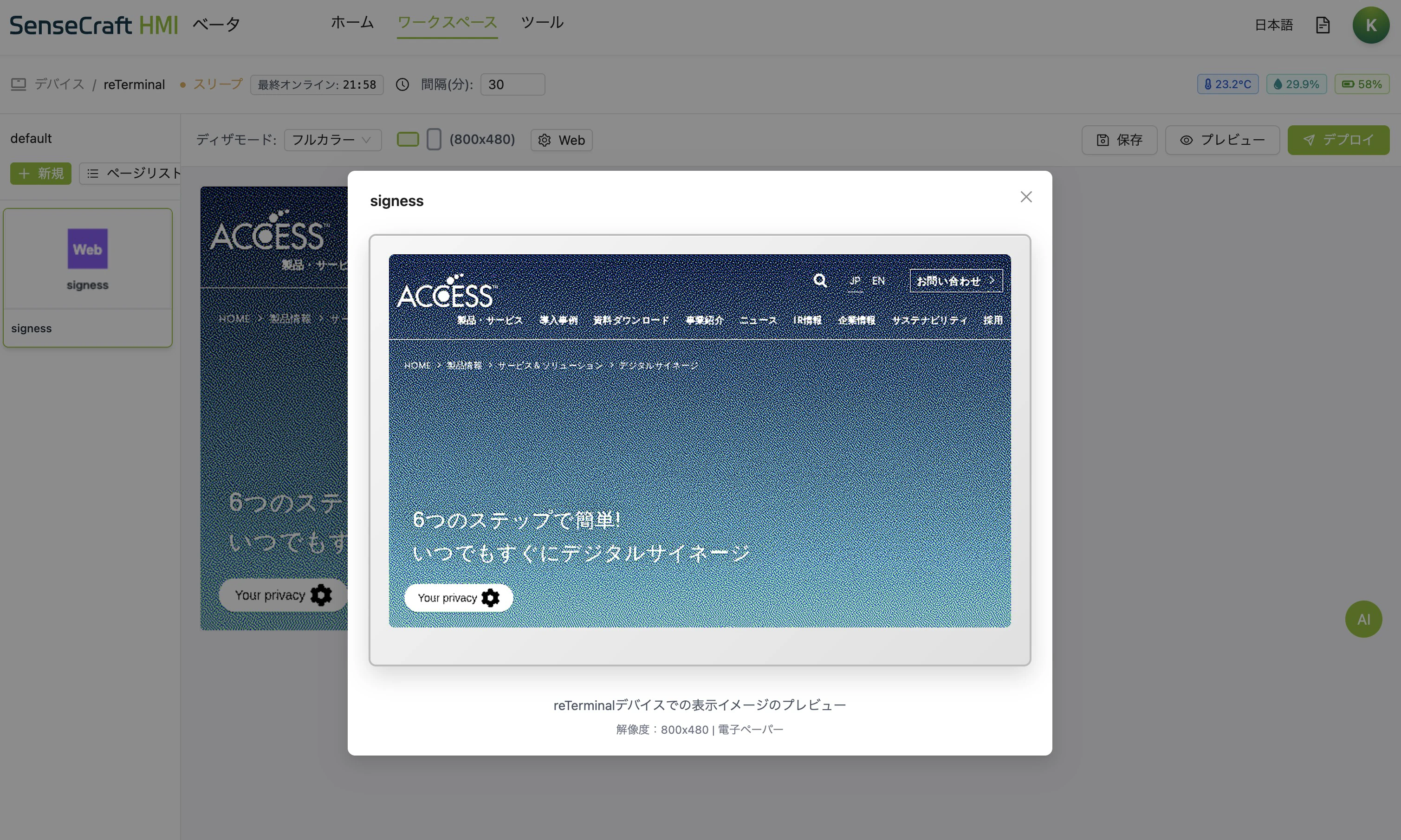Click the battery 58% indicator

pyautogui.click(x=1362, y=84)
